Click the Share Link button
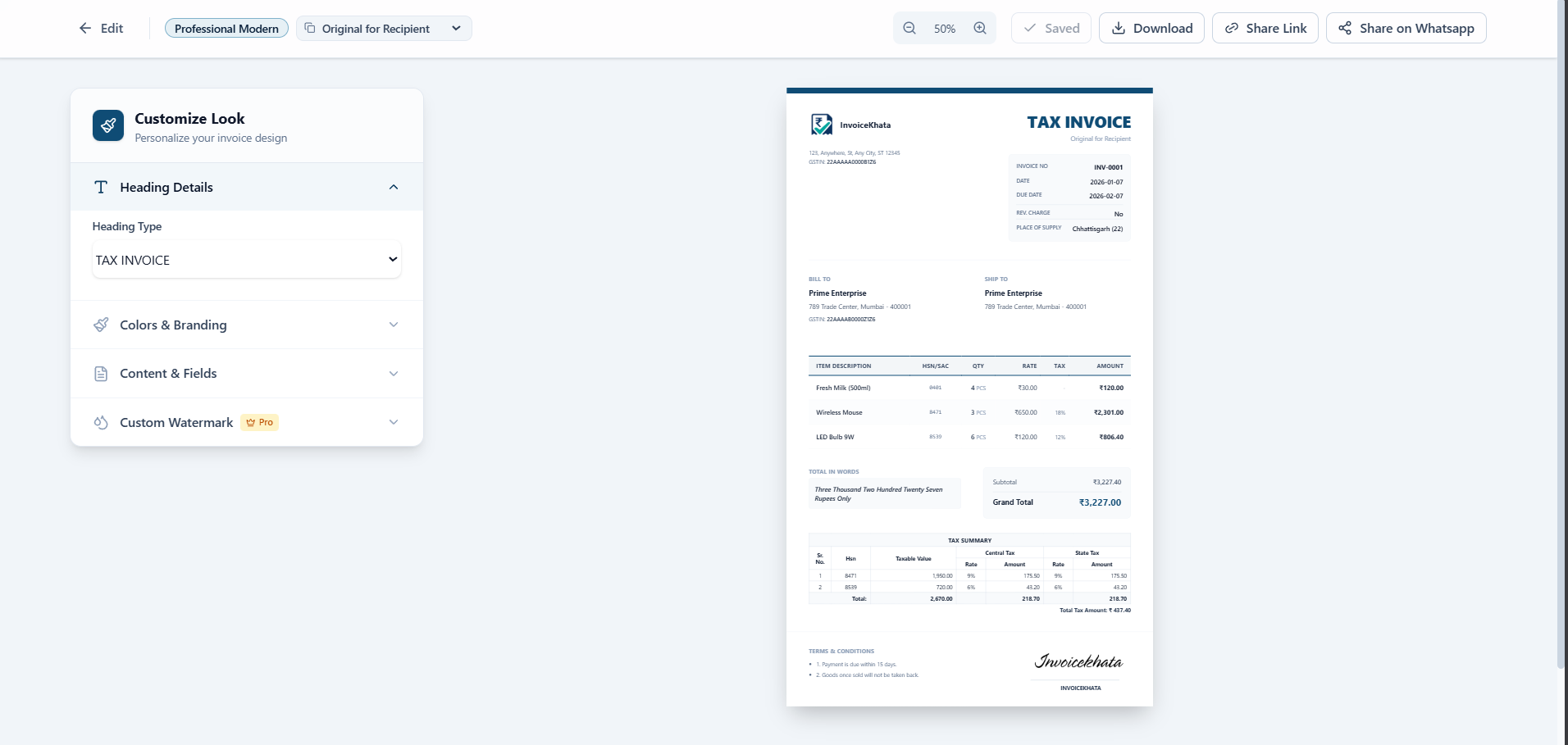This screenshot has height=745, width=1568. pyautogui.click(x=1265, y=27)
